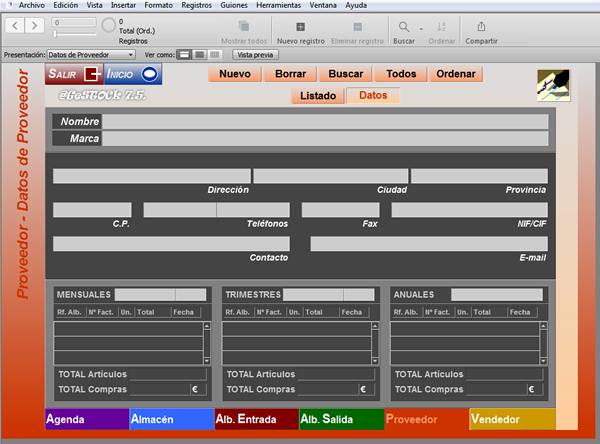
Task: Expand the Buscar options arrow
Action: [421, 29]
